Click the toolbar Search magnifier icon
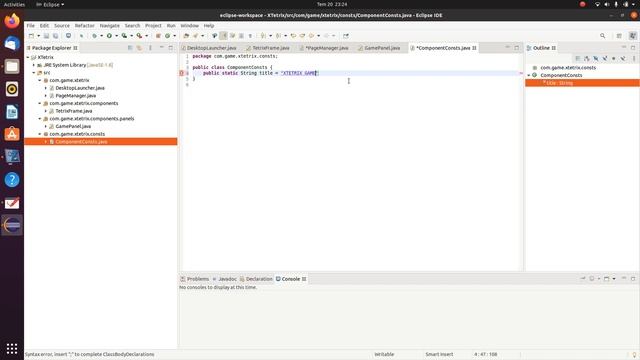Viewport: 640px width, 360px height. click(602, 36)
